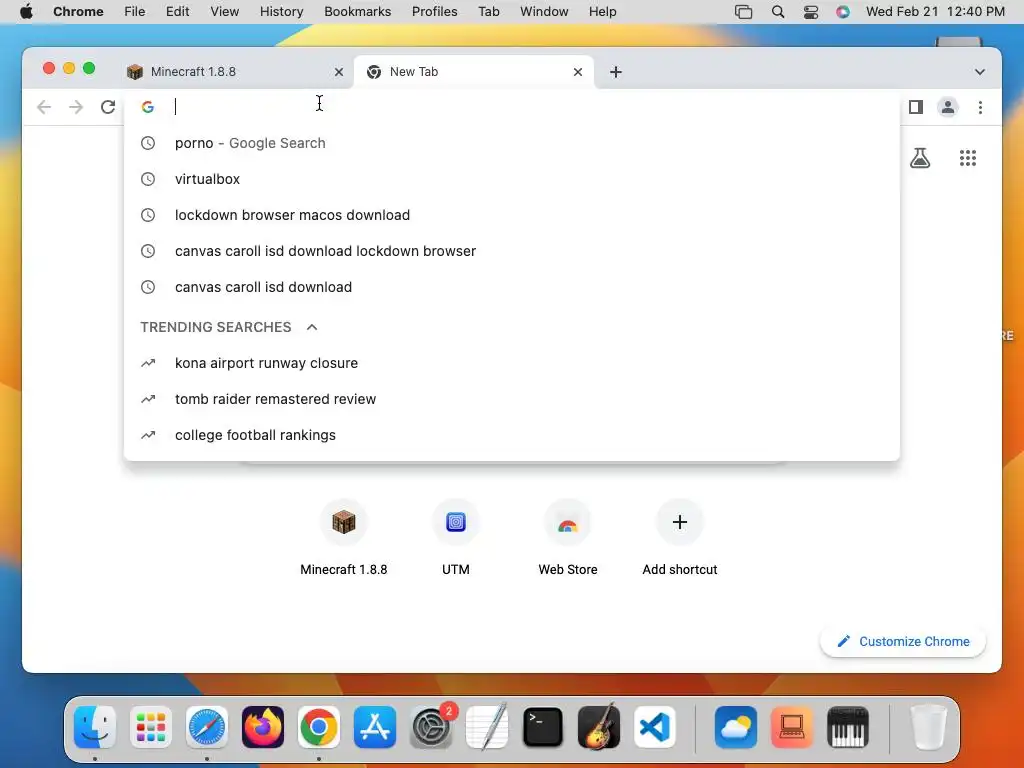Open Finder from the dock
The width and height of the screenshot is (1024, 768).
pos(95,727)
